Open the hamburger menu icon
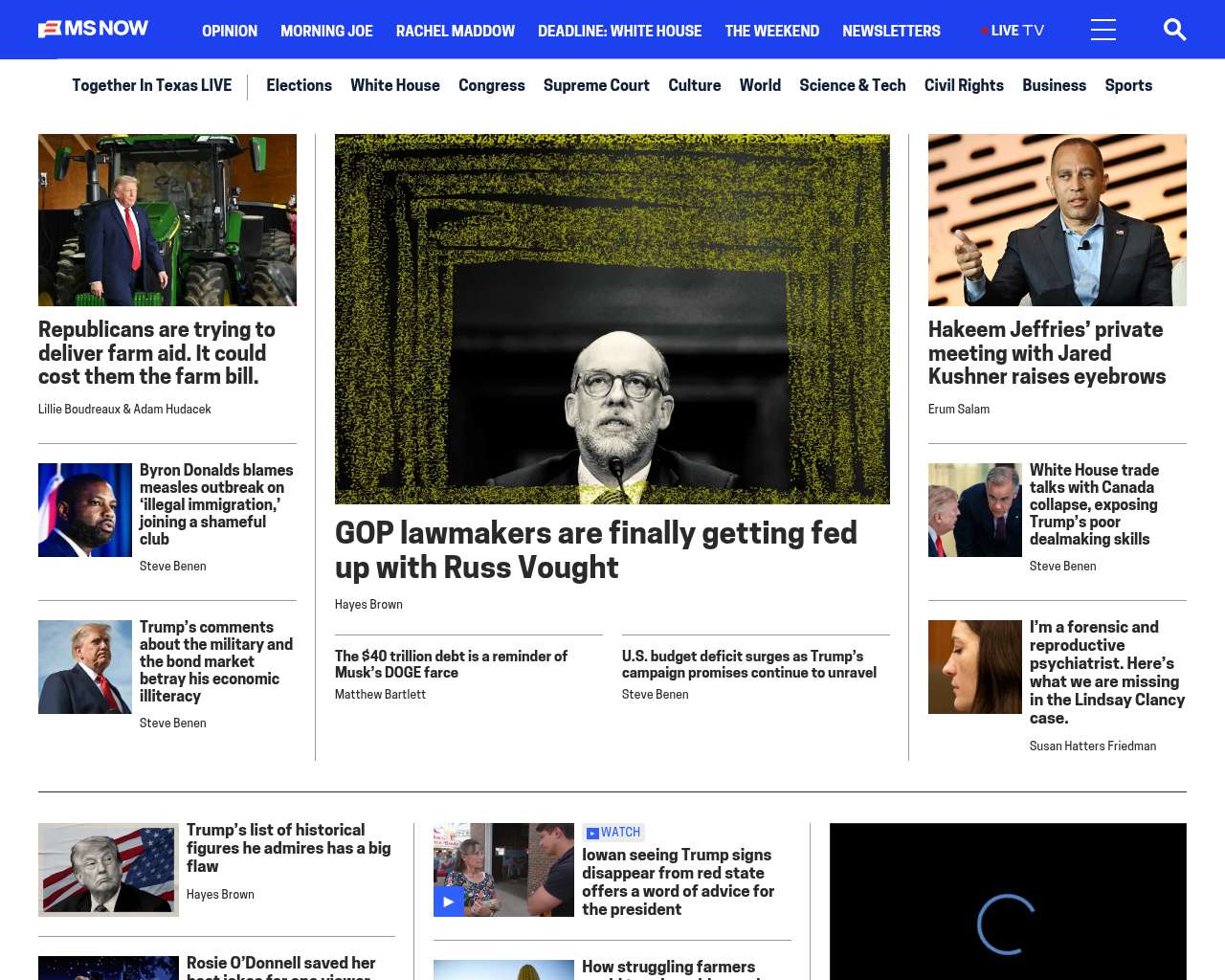The width and height of the screenshot is (1225, 980). click(x=1103, y=30)
